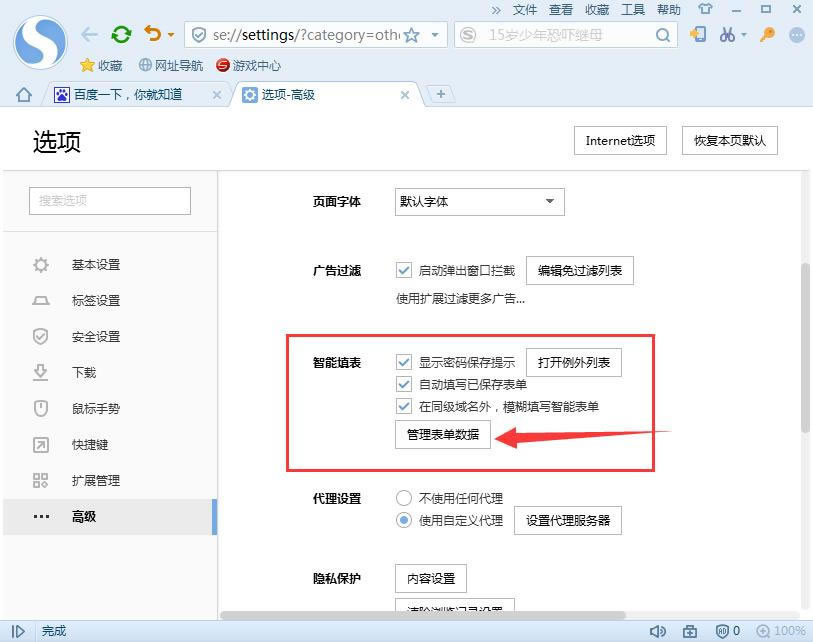Click the vertical scrollbar thumb
This screenshot has height=642, width=813.
805,347
